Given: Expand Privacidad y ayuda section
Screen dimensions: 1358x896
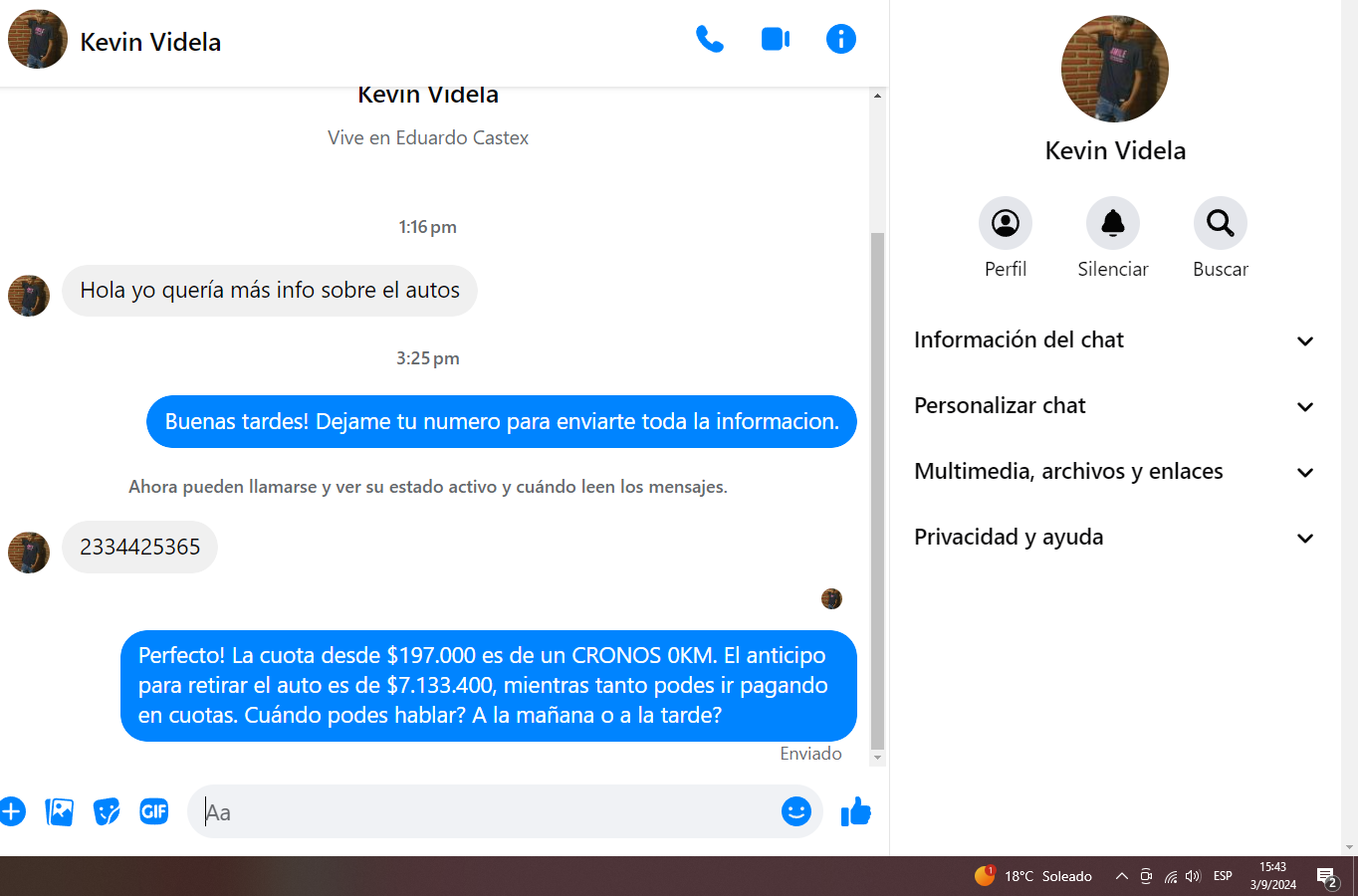Looking at the screenshot, I should [1115, 538].
